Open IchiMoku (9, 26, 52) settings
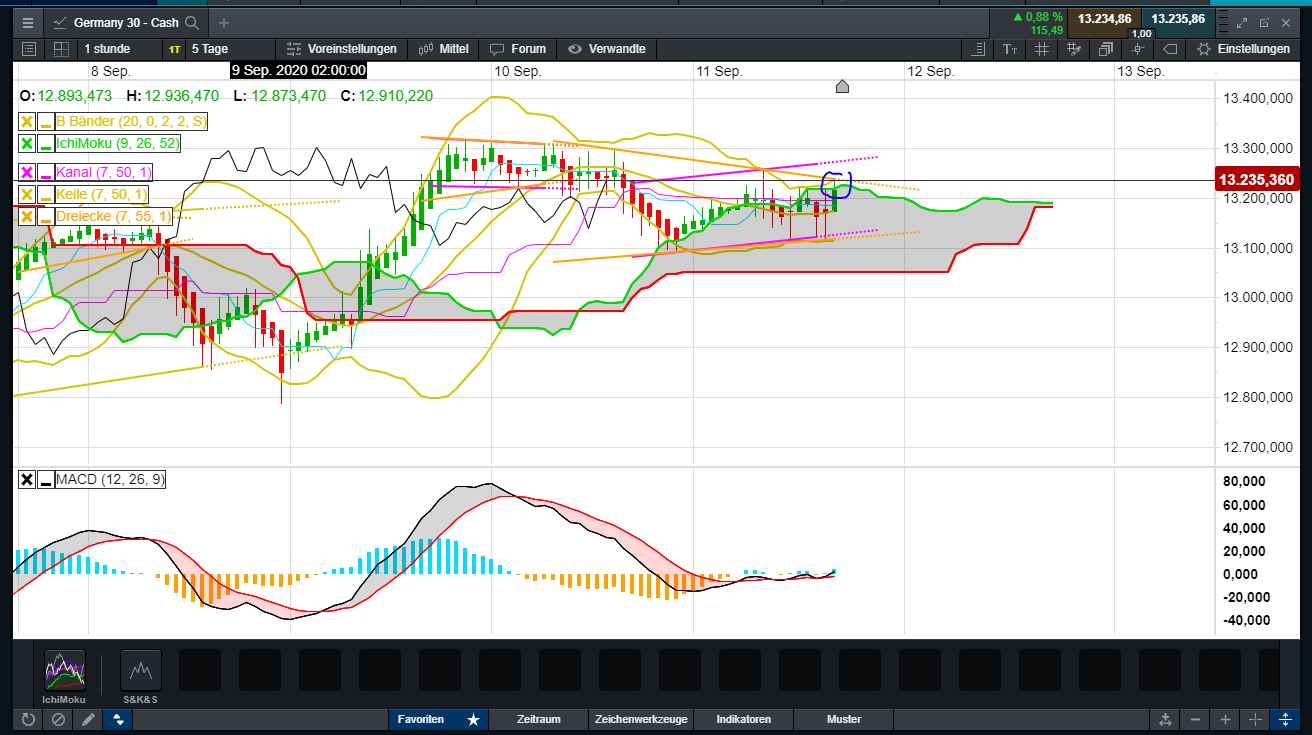 pos(118,143)
